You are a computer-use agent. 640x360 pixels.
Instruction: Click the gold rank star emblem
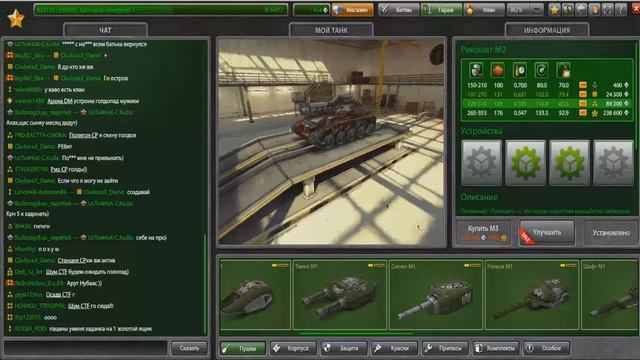16,18
